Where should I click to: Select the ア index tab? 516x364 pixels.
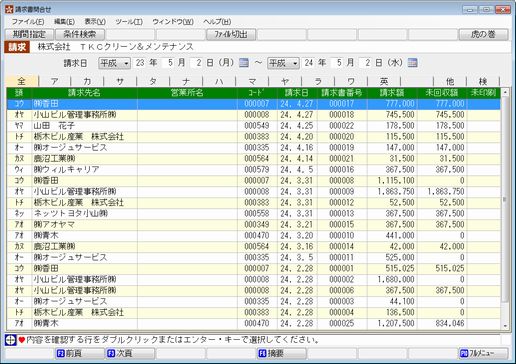click(x=55, y=81)
